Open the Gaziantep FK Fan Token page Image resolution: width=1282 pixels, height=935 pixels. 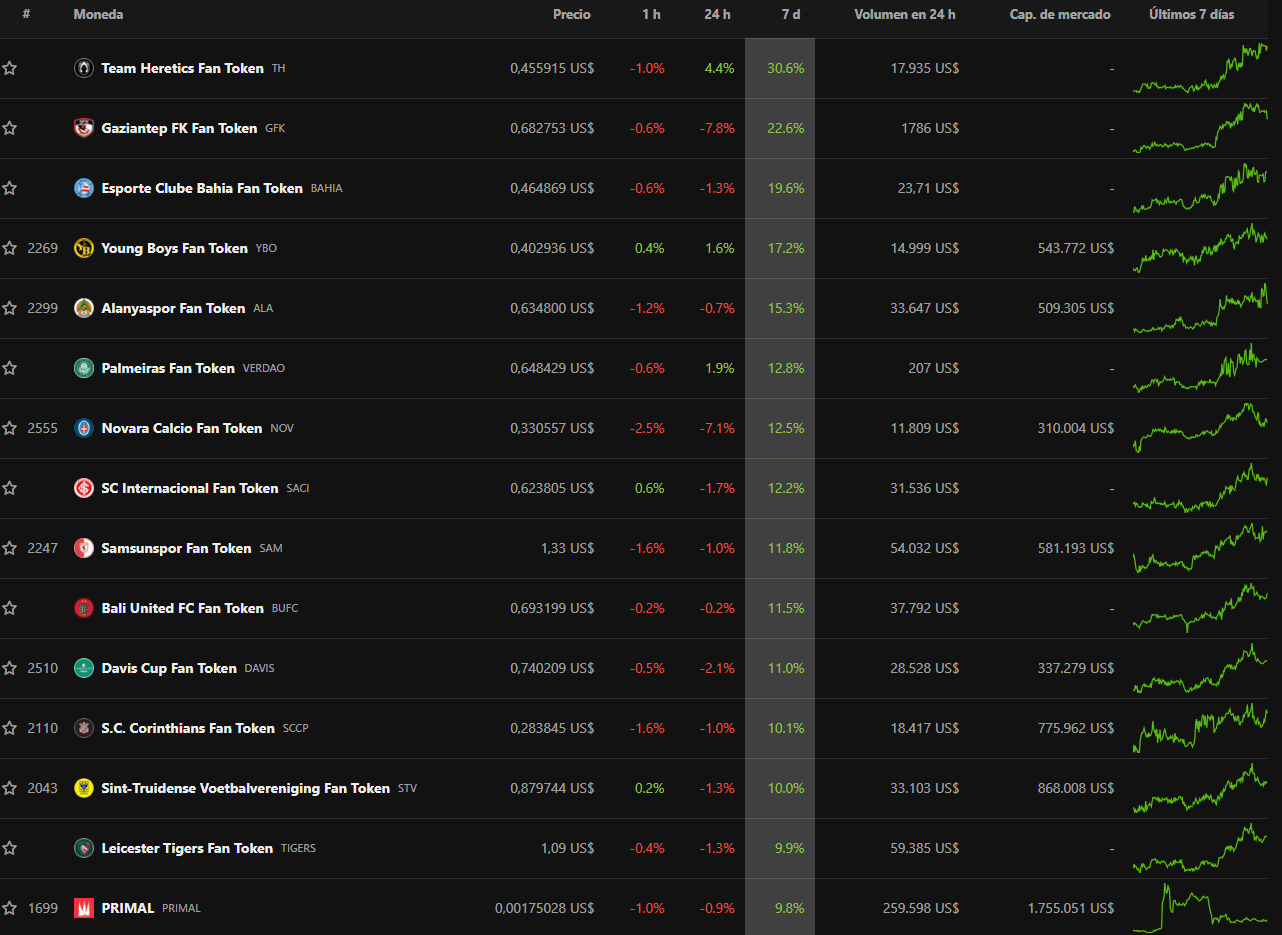click(180, 128)
